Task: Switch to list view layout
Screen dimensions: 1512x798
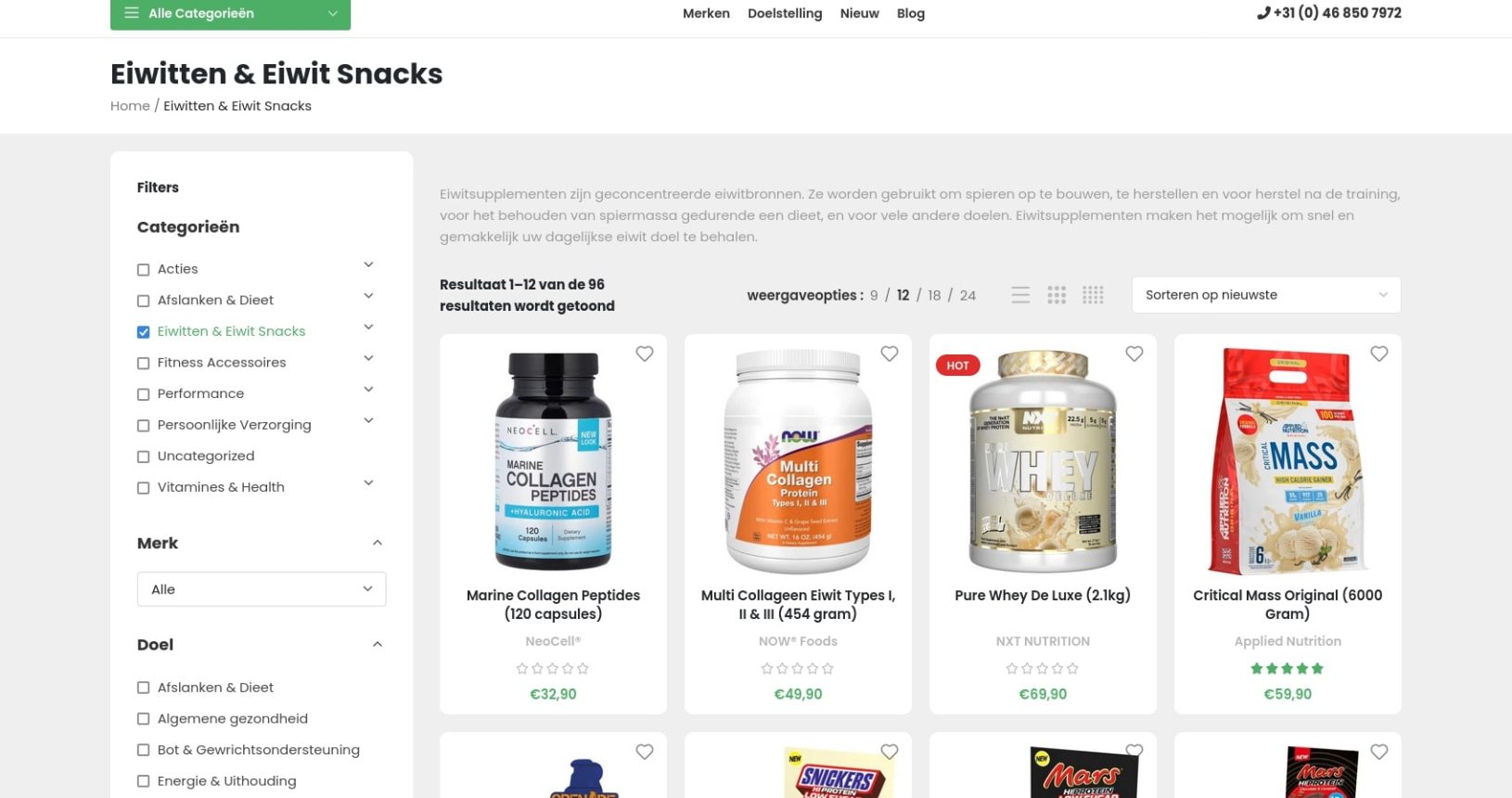Action: [x=1020, y=295]
